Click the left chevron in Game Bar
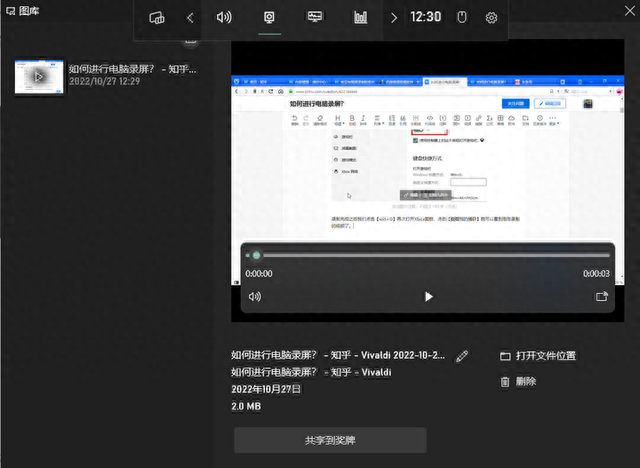The width and height of the screenshot is (640, 468). [190, 18]
